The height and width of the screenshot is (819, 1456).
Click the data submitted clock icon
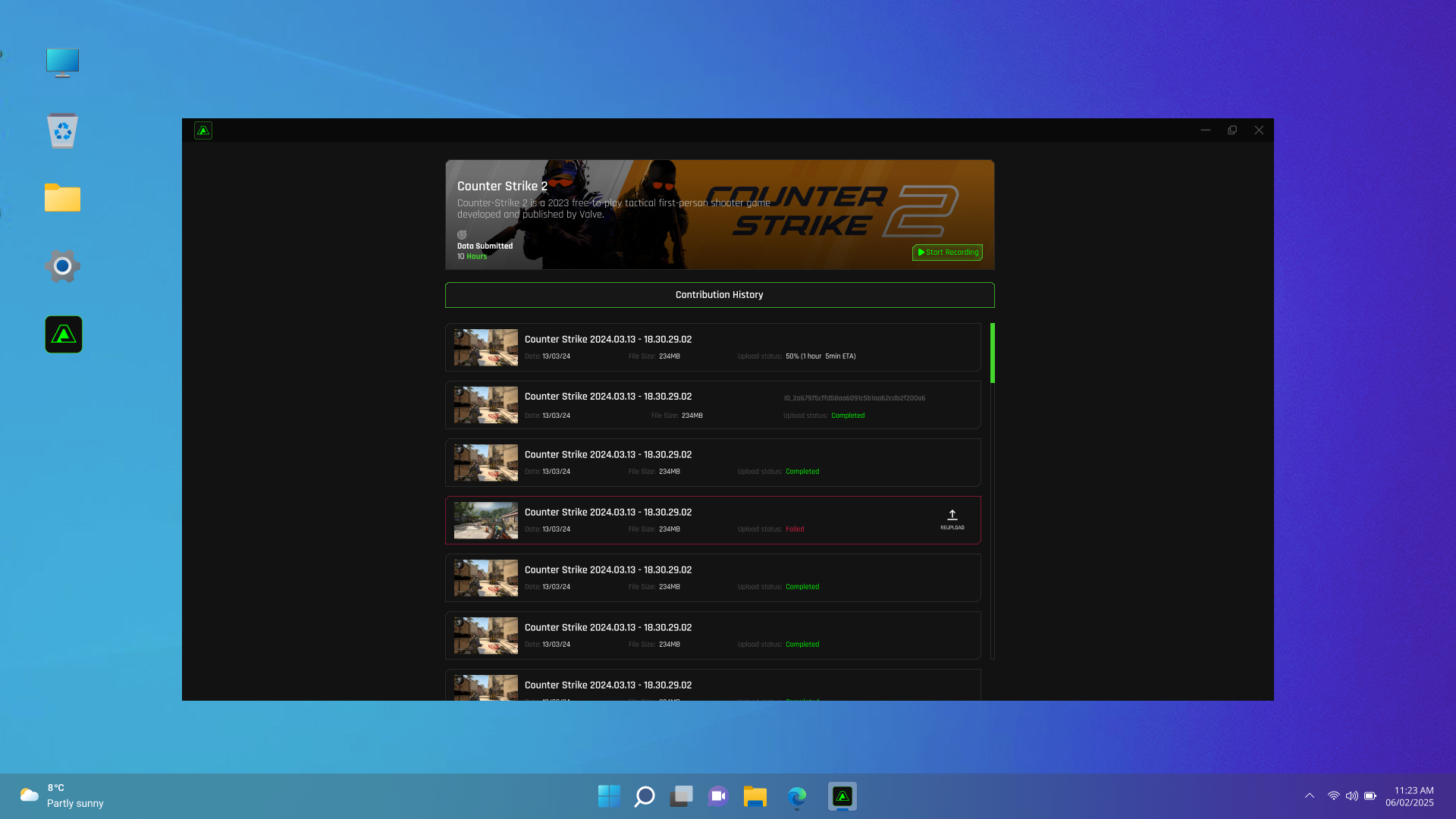coord(462,235)
